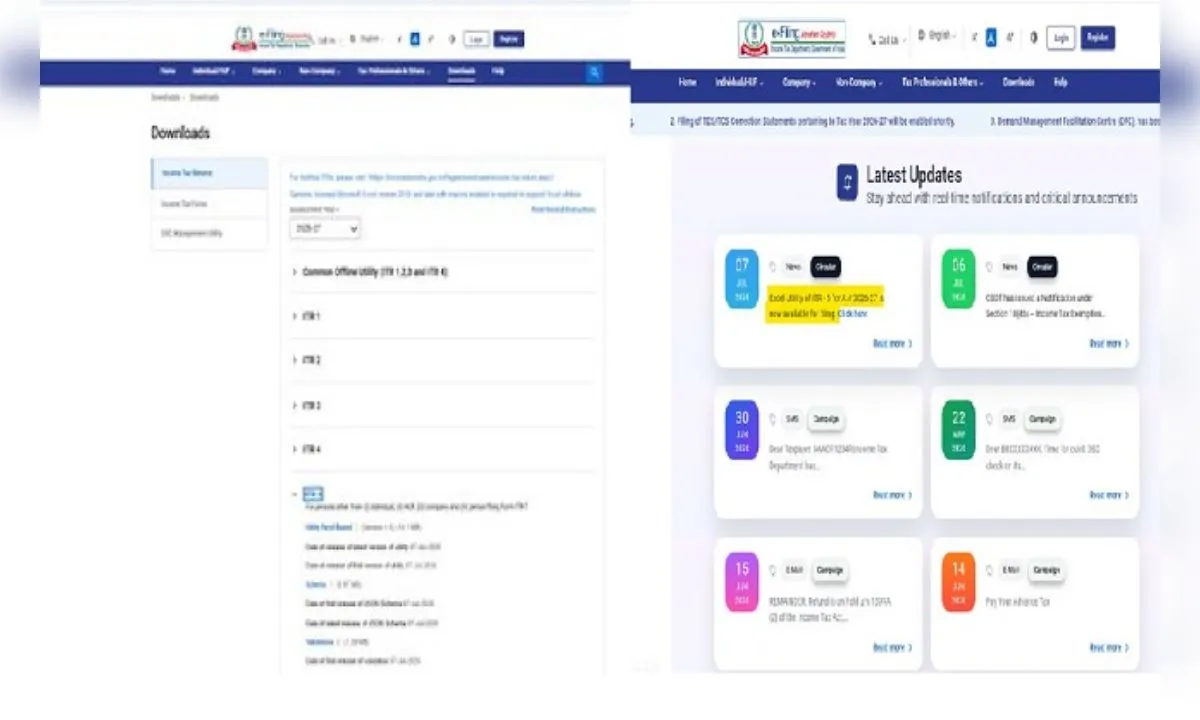Image resolution: width=1200 pixels, height=720 pixels.
Task: Open Tax Professionals & Others menu on Latest Updates page
Action: click(942, 82)
